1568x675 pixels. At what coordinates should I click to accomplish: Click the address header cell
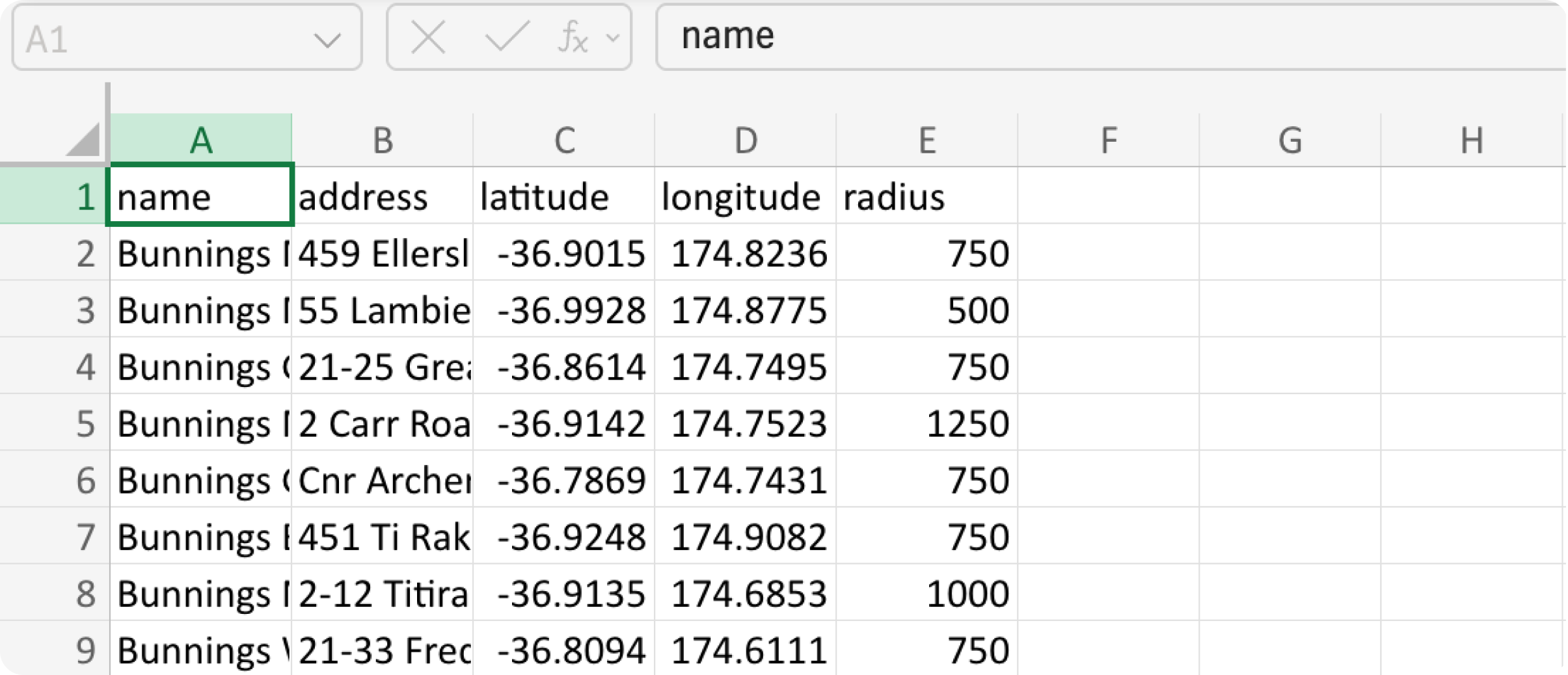coord(383,196)
